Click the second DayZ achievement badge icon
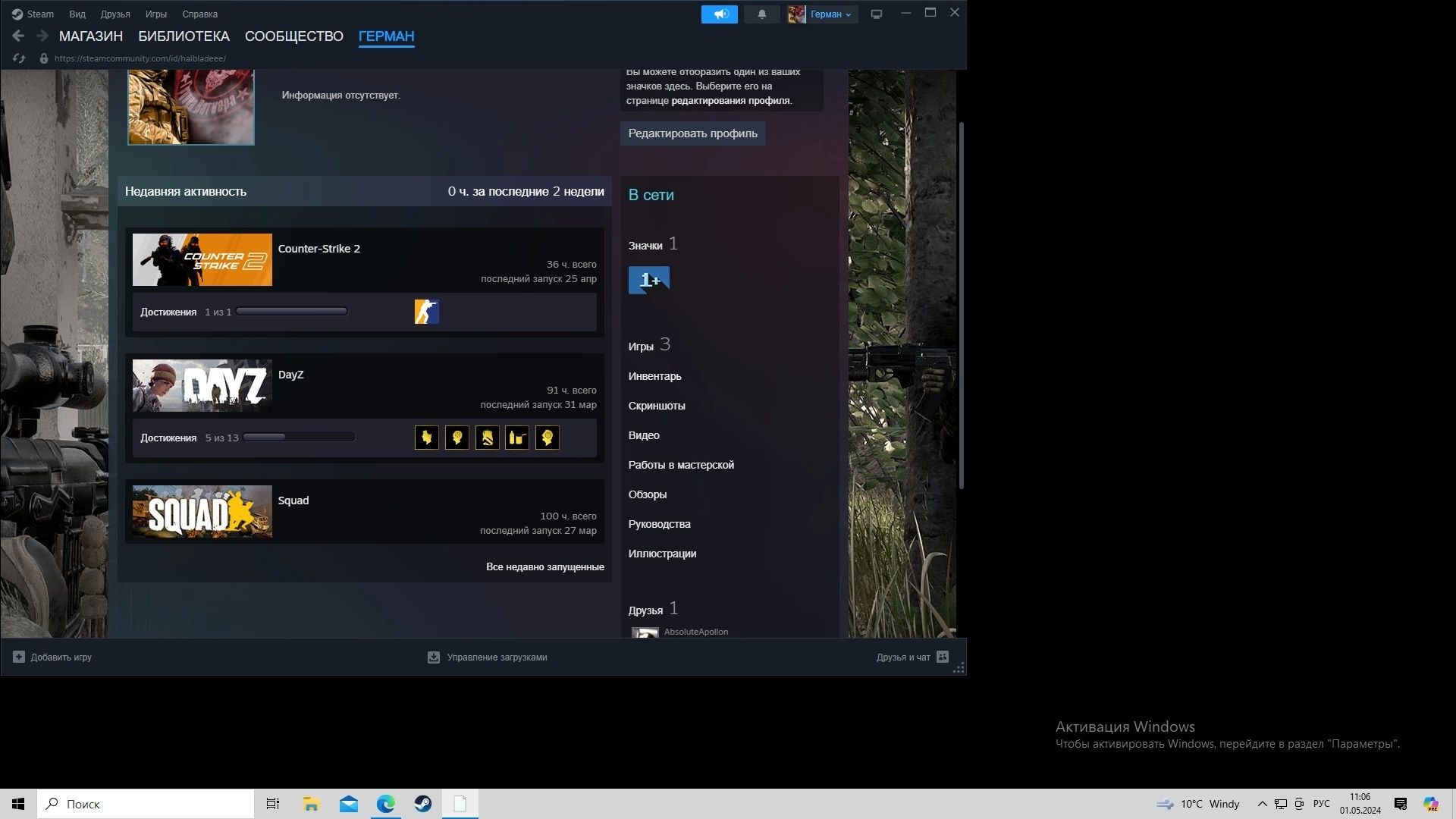 [456, 437]
